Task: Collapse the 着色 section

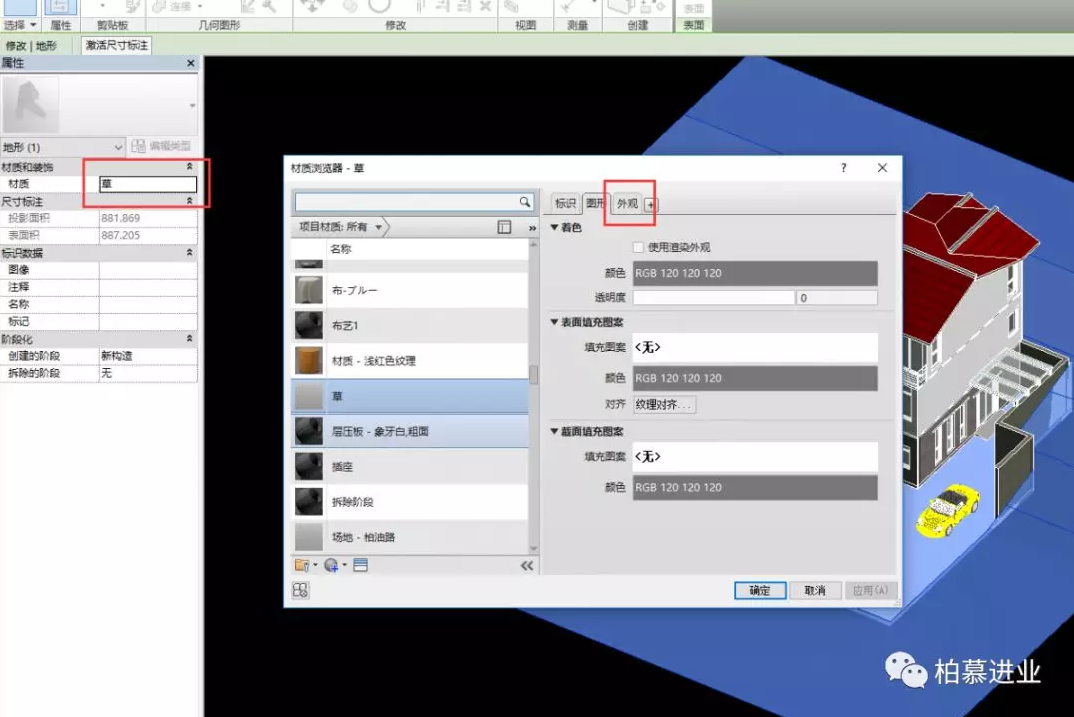Action: (555, 227)
